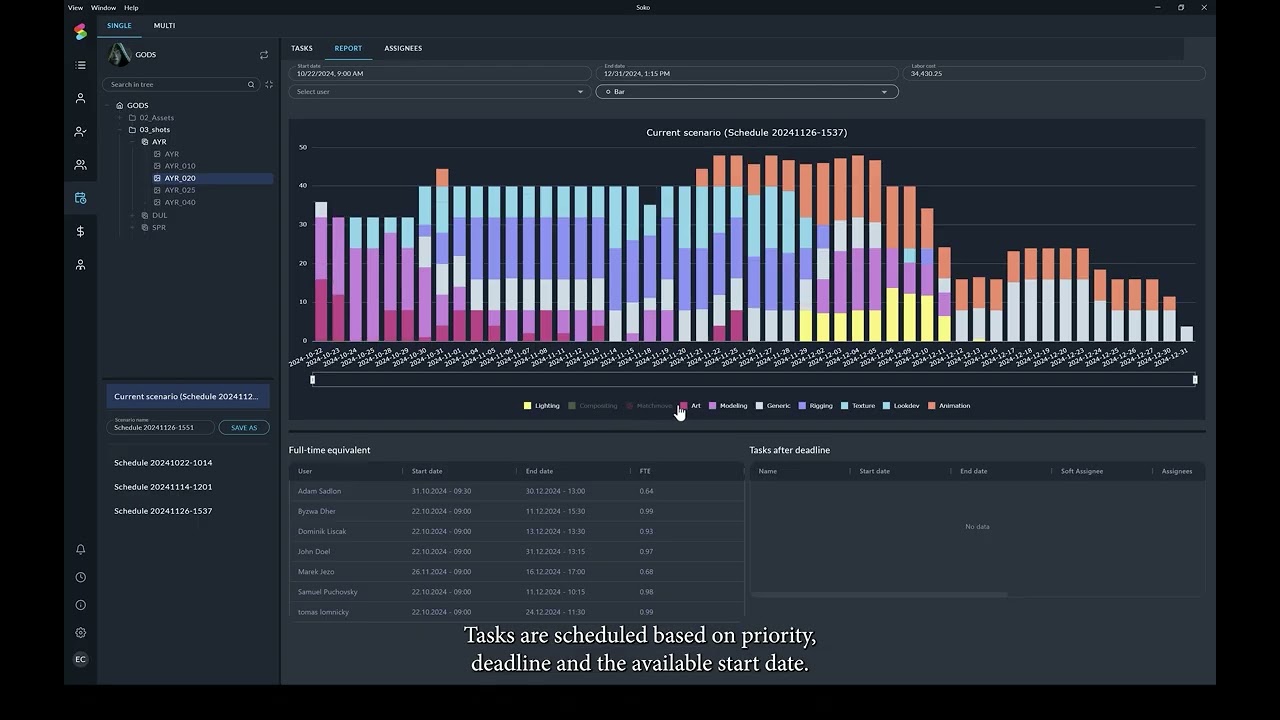Click the GODS project thumbnail
Image resolution: width=1280 pixels, height=720 pixels.
tap(119, 54)
